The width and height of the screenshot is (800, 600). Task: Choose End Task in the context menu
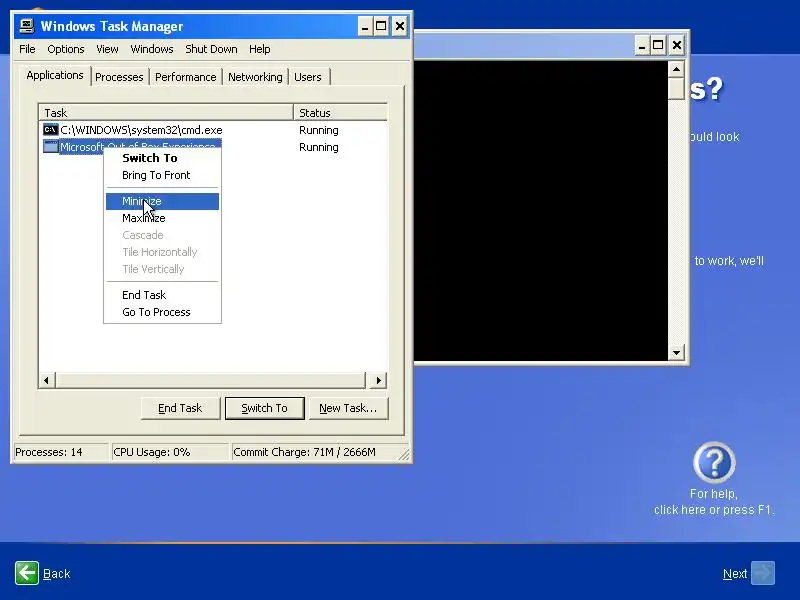162,295
